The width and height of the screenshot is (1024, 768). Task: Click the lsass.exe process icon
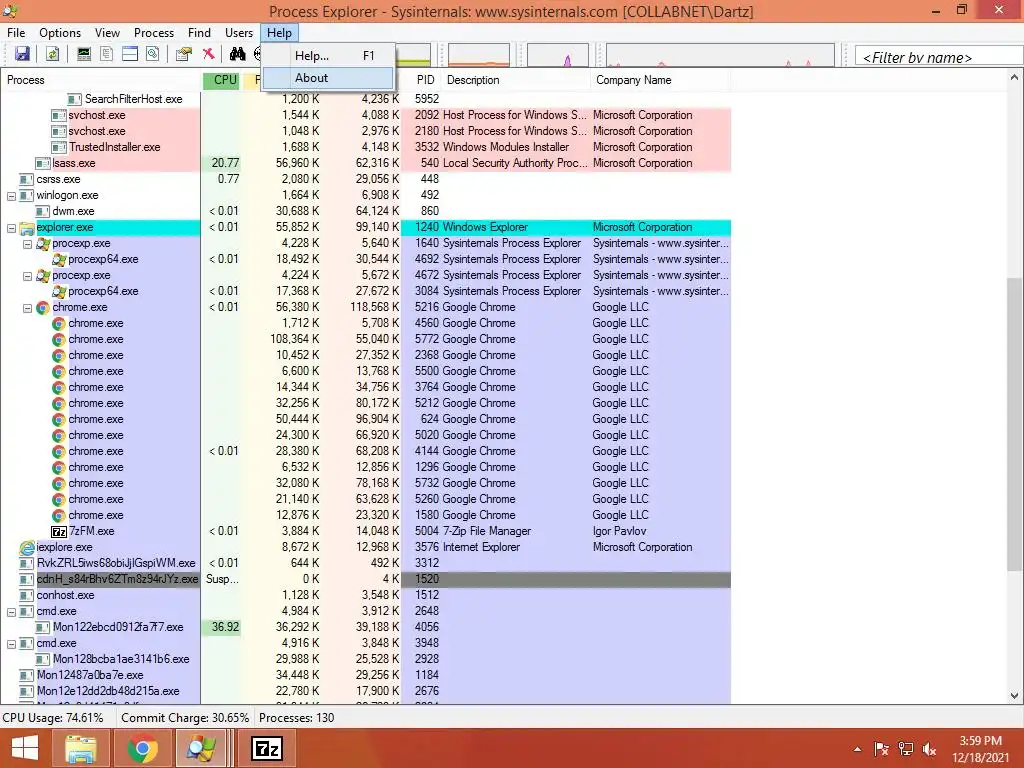(x=43, y=163)
